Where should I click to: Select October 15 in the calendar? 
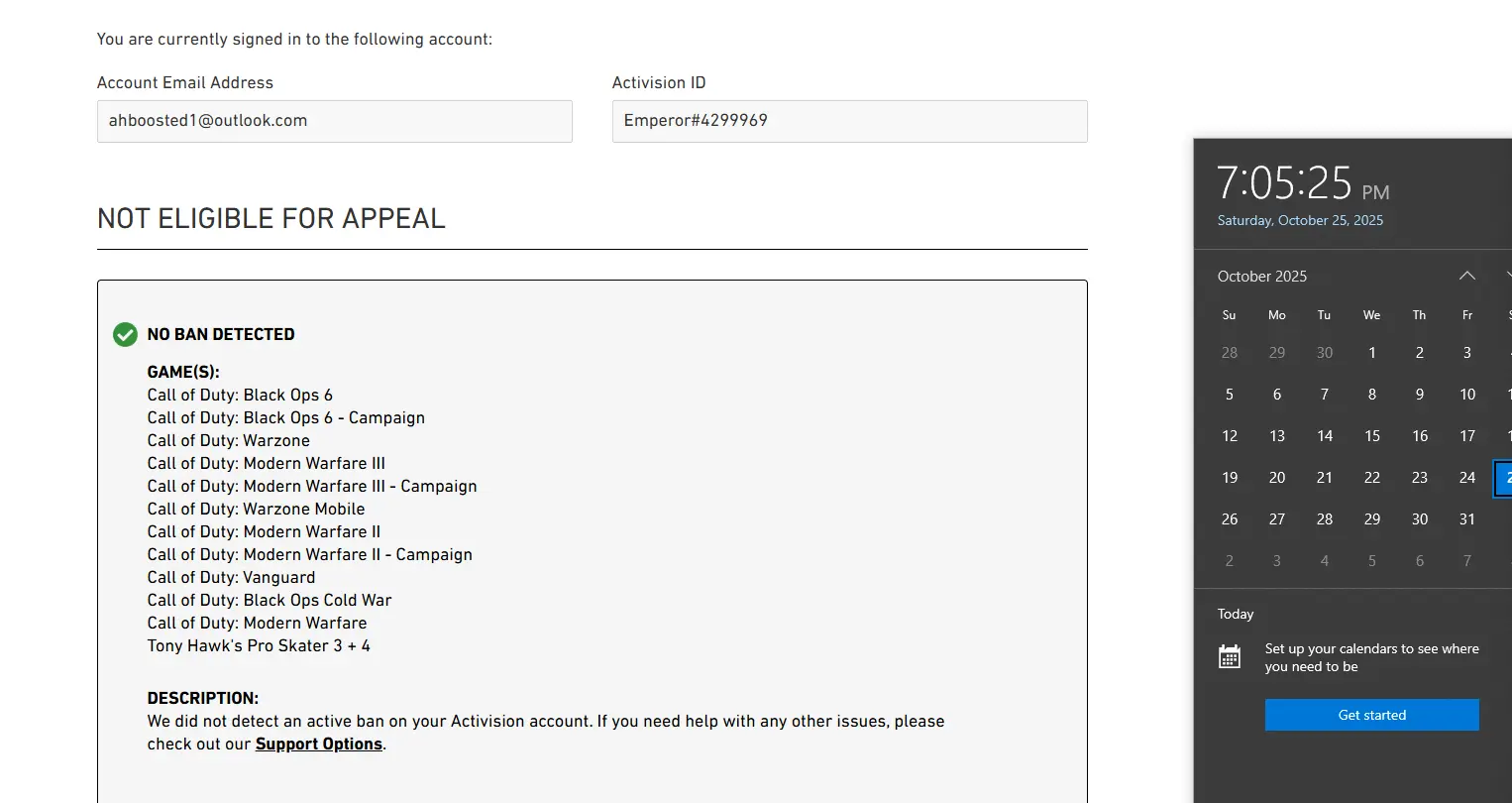click(x=1371, y=435)
